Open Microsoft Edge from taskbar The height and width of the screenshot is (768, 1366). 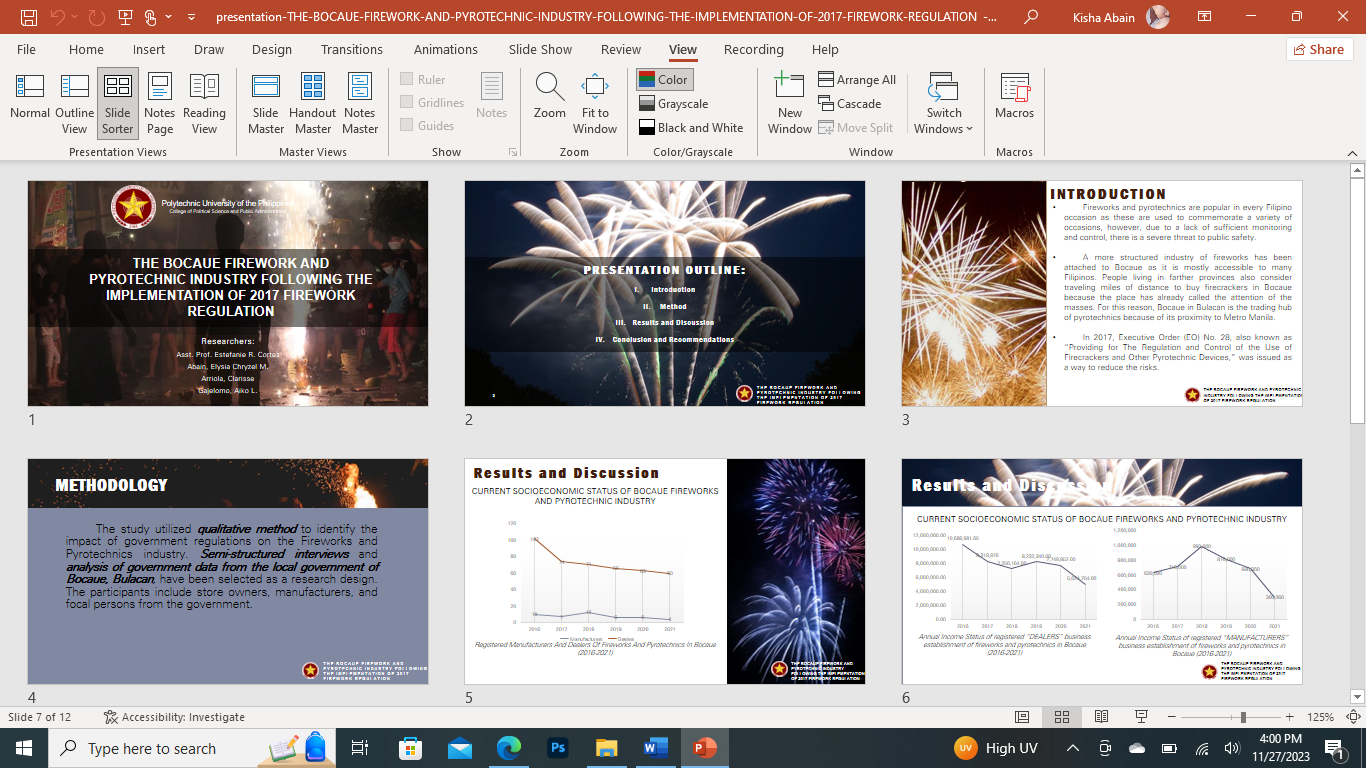point(509,748)
